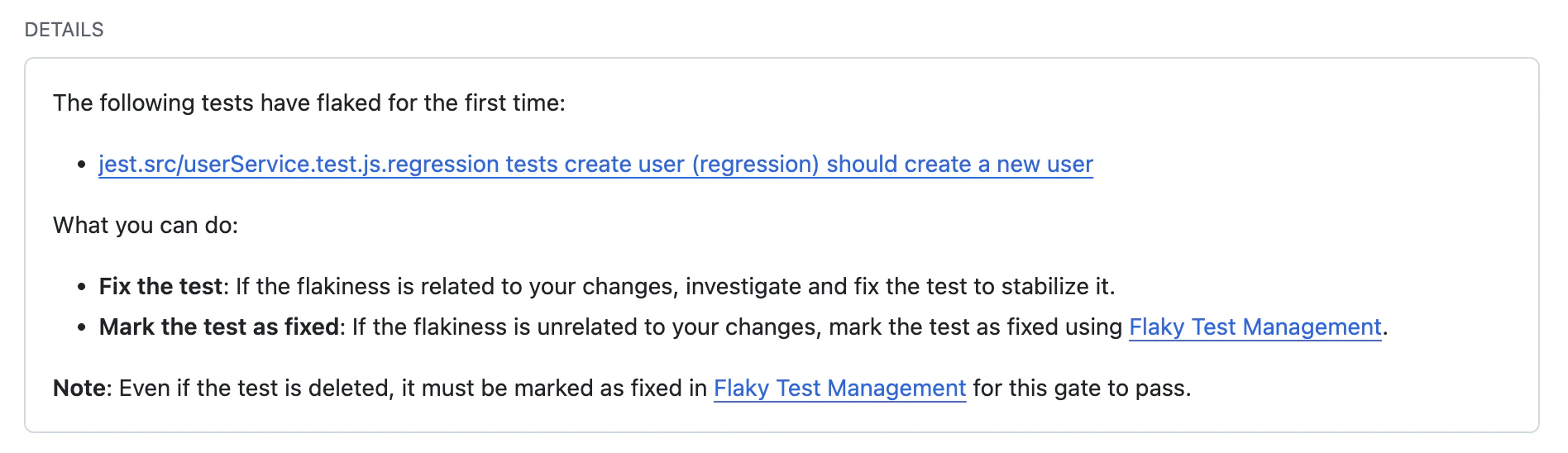Open Flaky Test Management link in bullet list
The height and width of the screenshot is (453, 1568).
click(x=1255, y=327)
